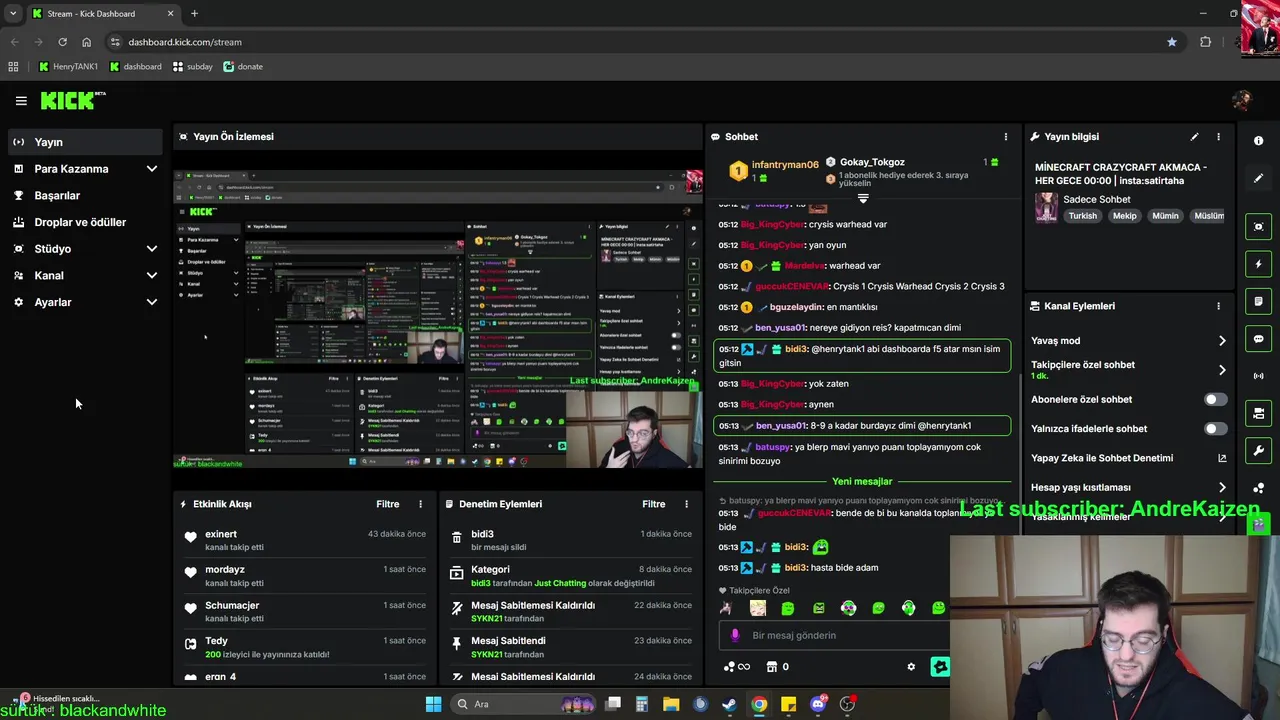
Task: Click the Windows Start button
Action: tap(433, 704)
